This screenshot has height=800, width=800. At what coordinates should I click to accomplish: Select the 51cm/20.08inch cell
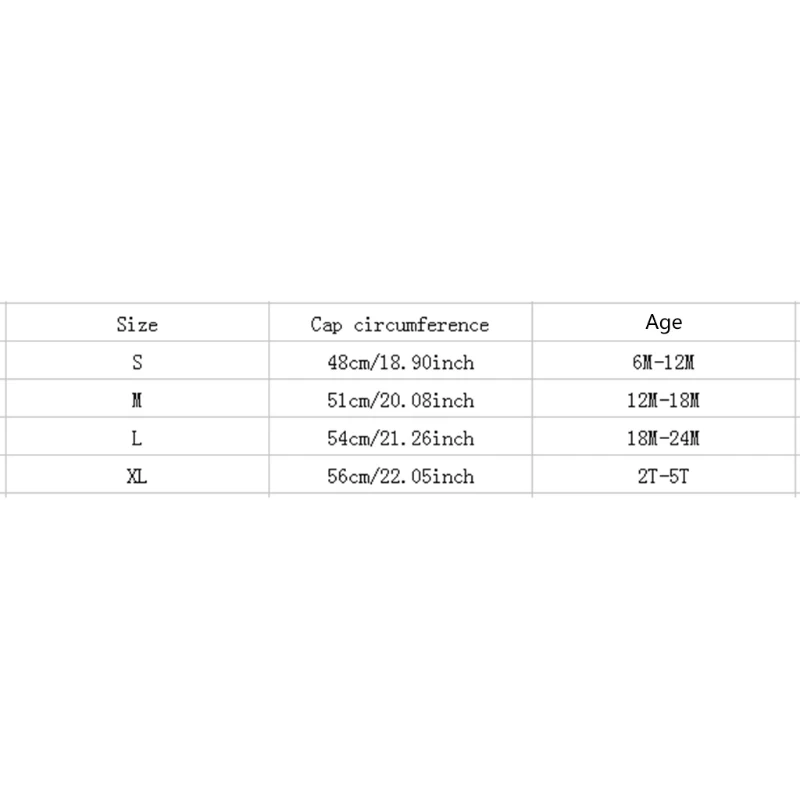click(400, 400)
